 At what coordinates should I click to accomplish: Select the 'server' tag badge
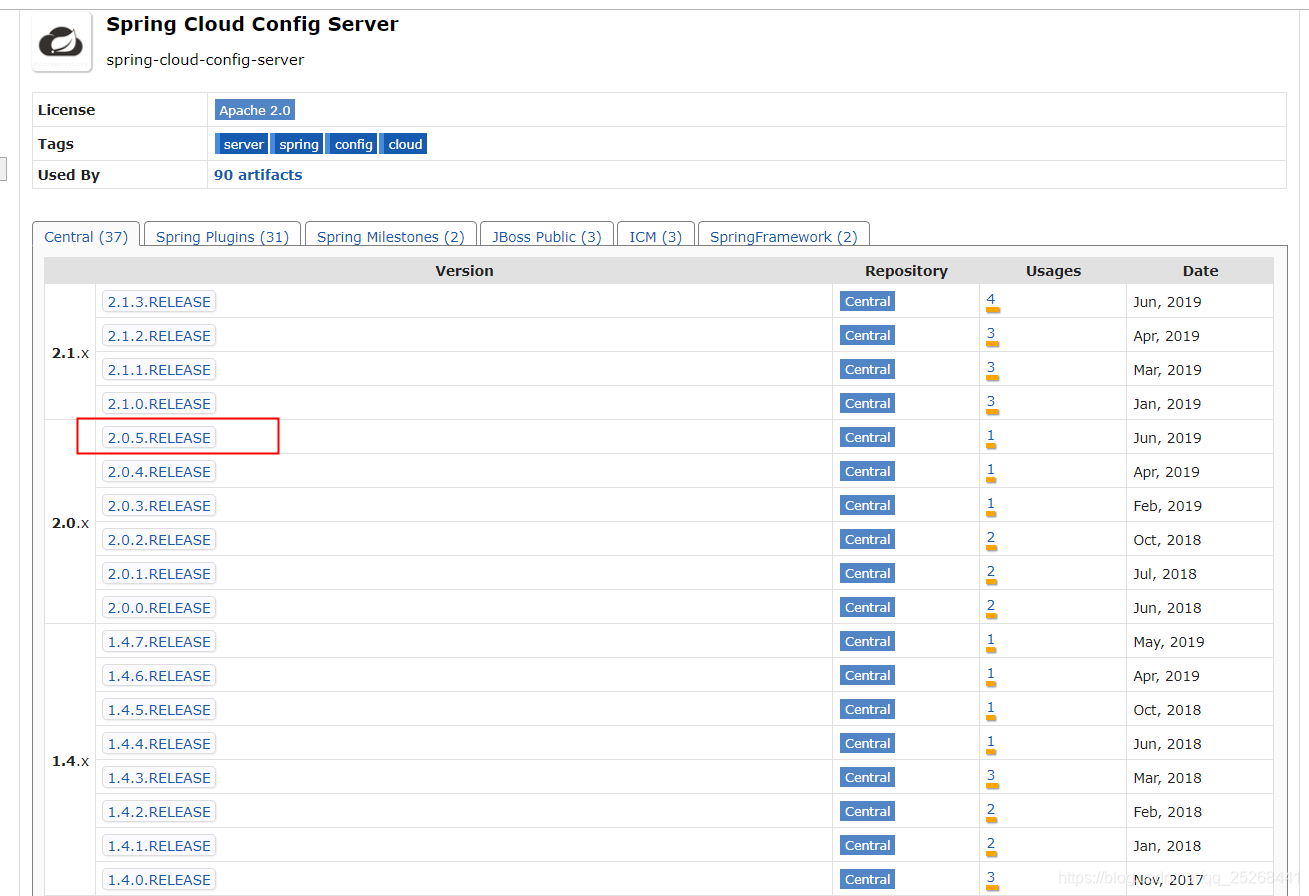click(x=241, y=143)
